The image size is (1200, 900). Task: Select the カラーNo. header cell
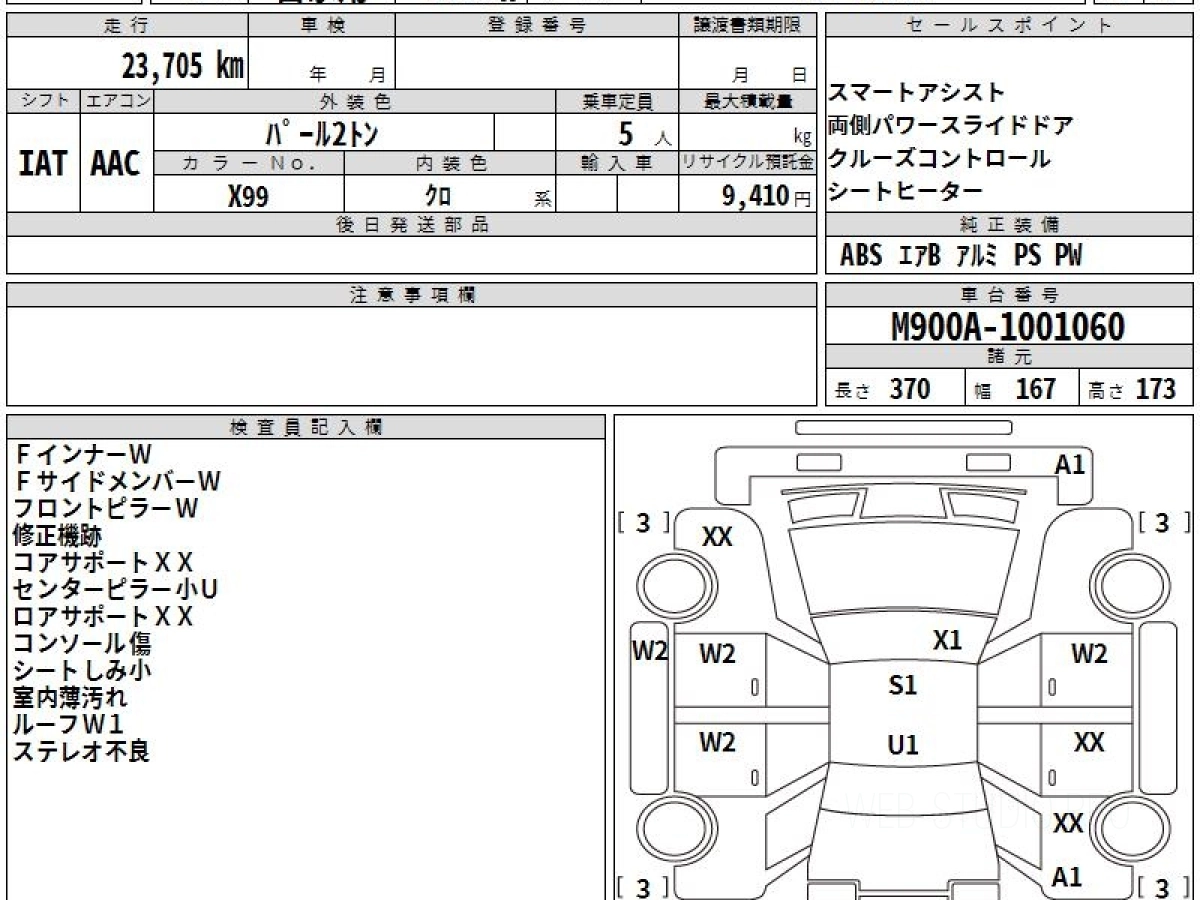click(249, 162)
